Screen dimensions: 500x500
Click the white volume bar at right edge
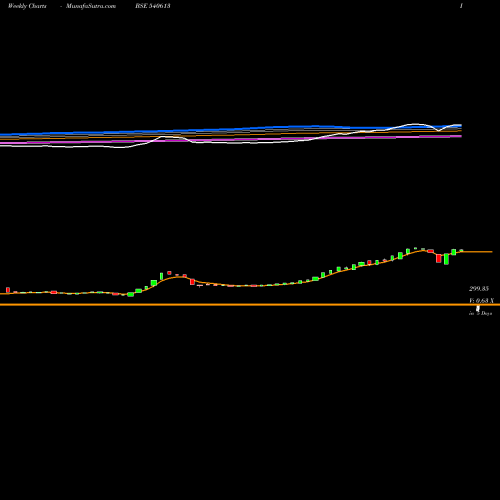point(478,309)
